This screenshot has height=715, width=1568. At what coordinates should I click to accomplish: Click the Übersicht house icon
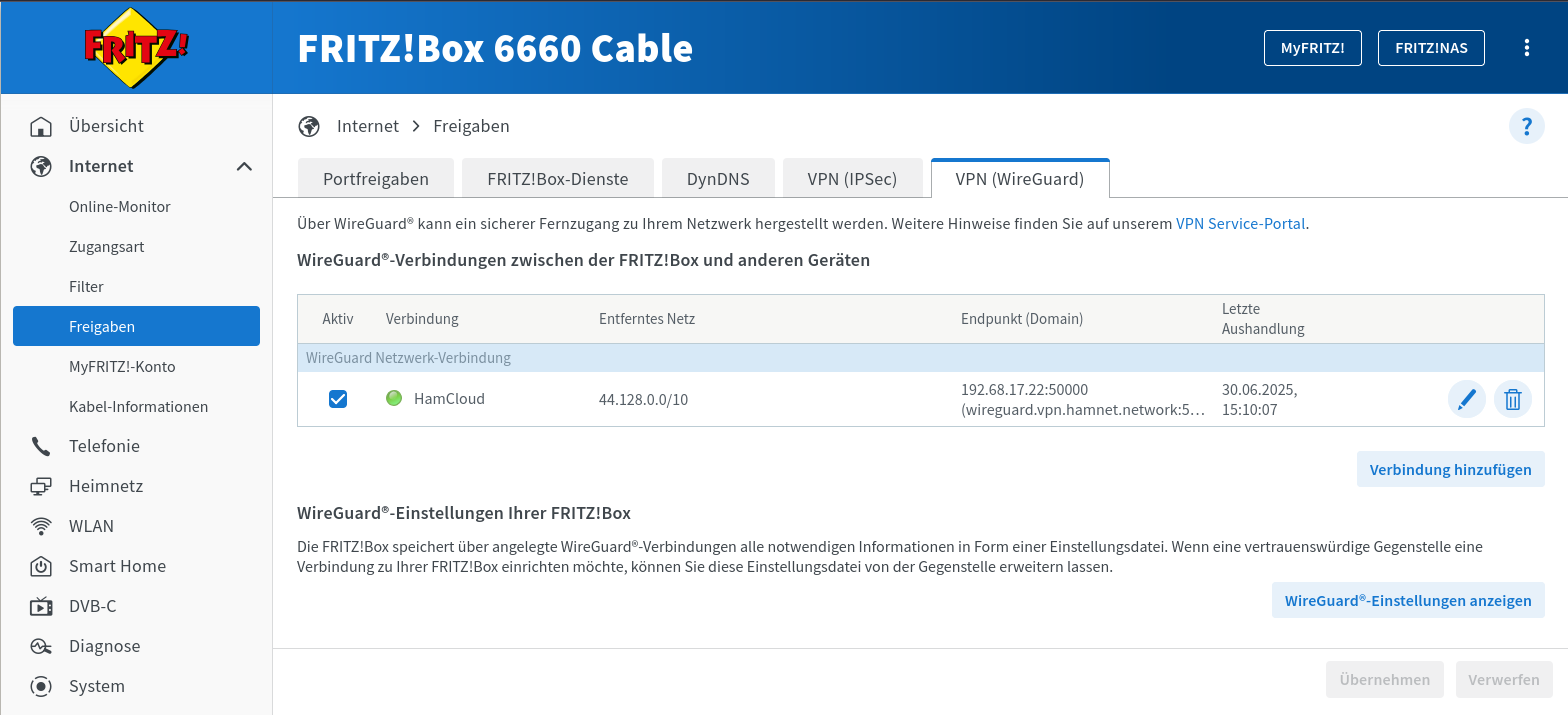coord(41,126)
